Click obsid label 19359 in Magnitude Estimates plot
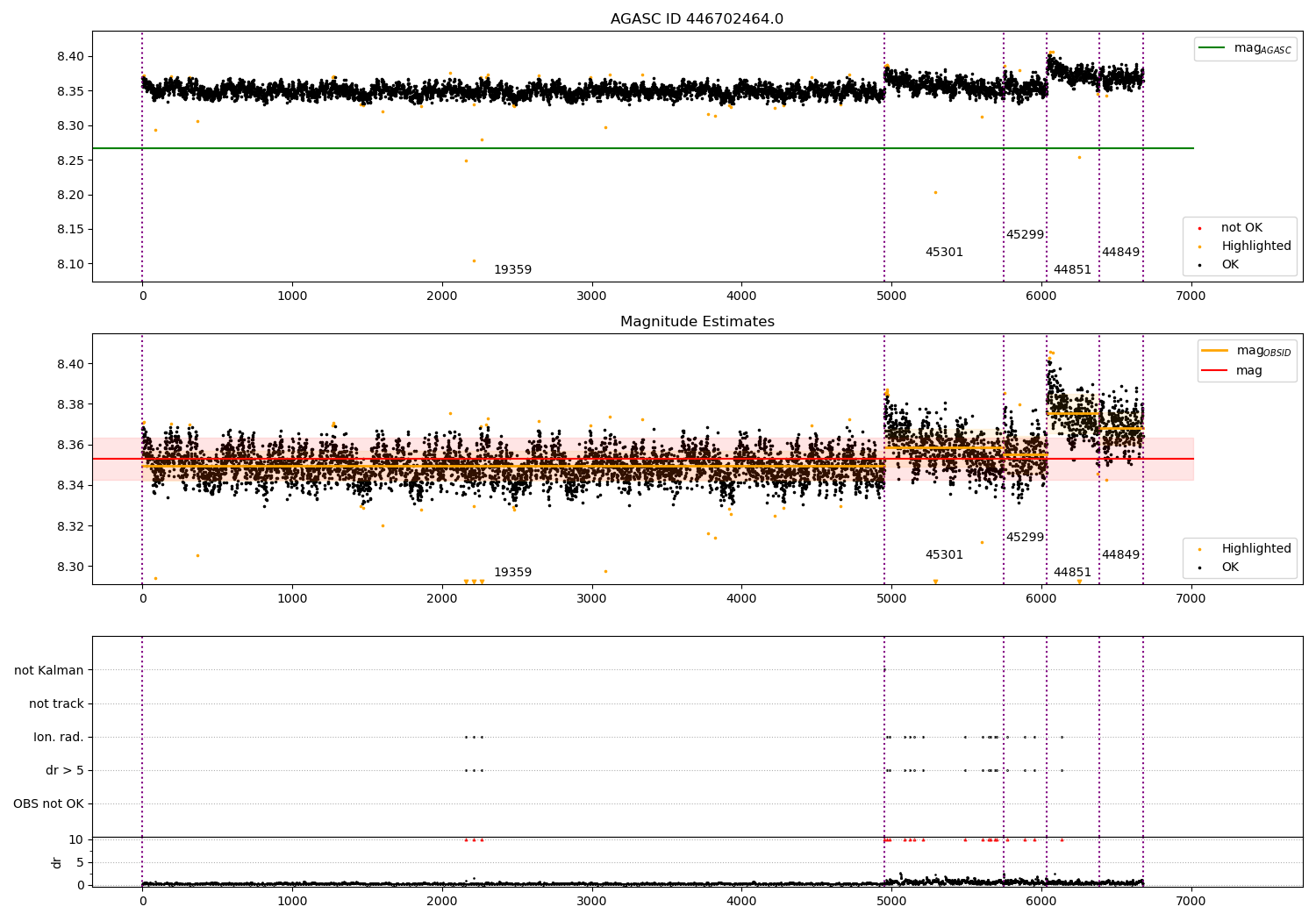 point(512,573)
